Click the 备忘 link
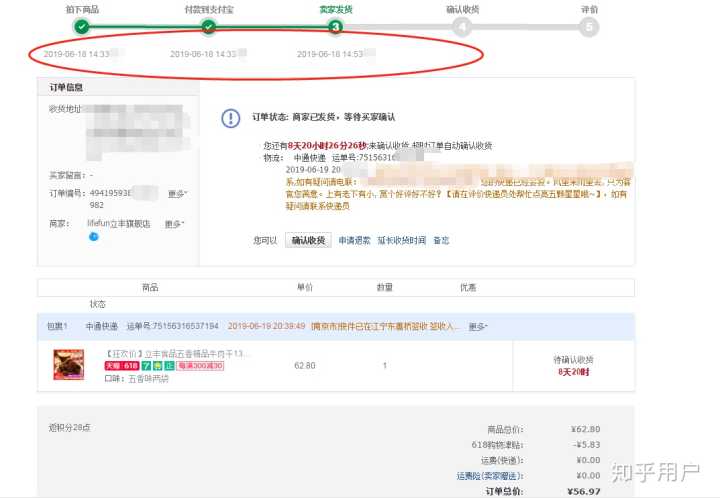The height and width of the screenshot is (498, 720). (441, 240)
